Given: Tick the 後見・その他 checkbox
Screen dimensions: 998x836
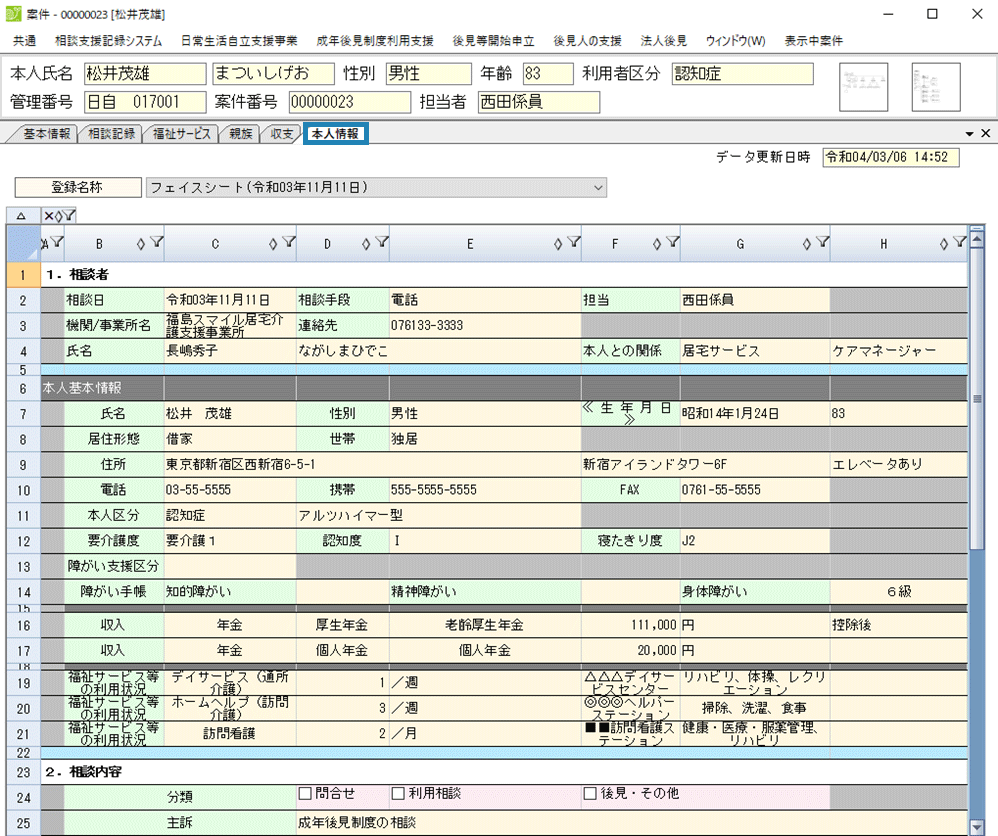Looking at the screenshot, I should click(590, 794).
